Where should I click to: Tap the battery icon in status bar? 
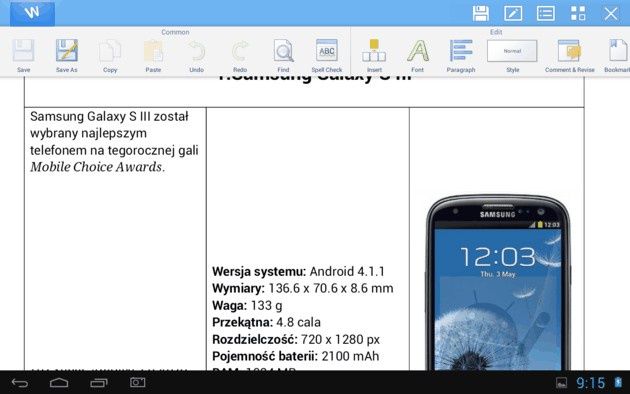[x=618, y=382]
